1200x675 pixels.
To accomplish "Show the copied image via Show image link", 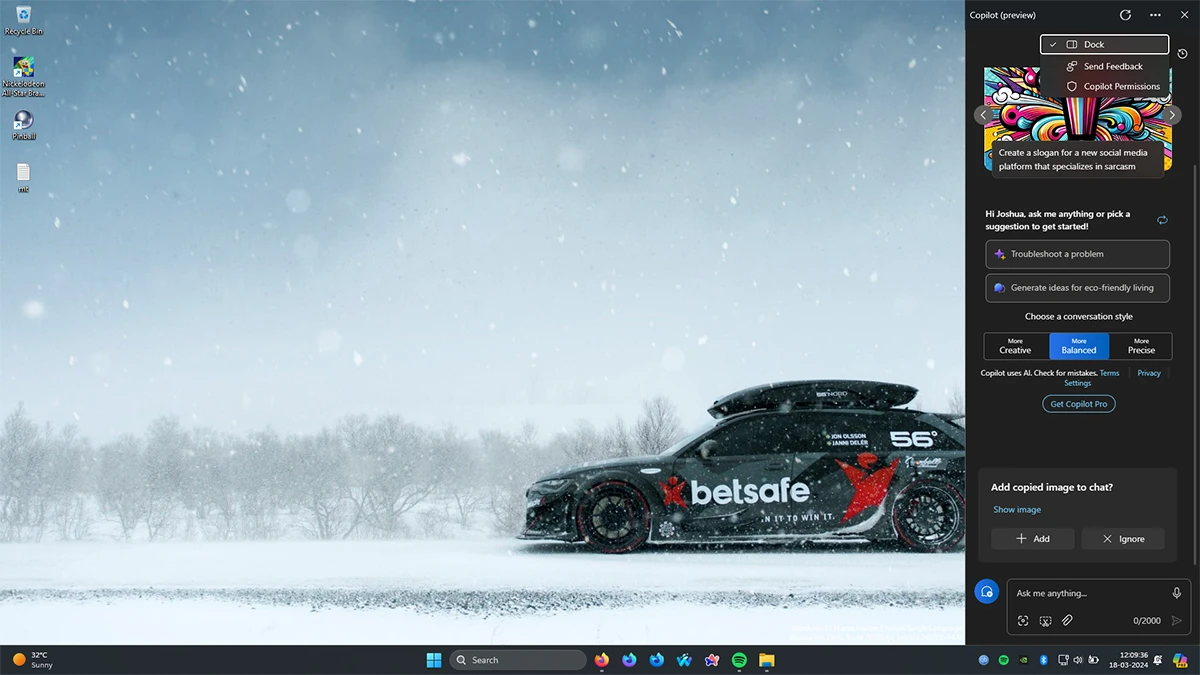I will 1016,509.
